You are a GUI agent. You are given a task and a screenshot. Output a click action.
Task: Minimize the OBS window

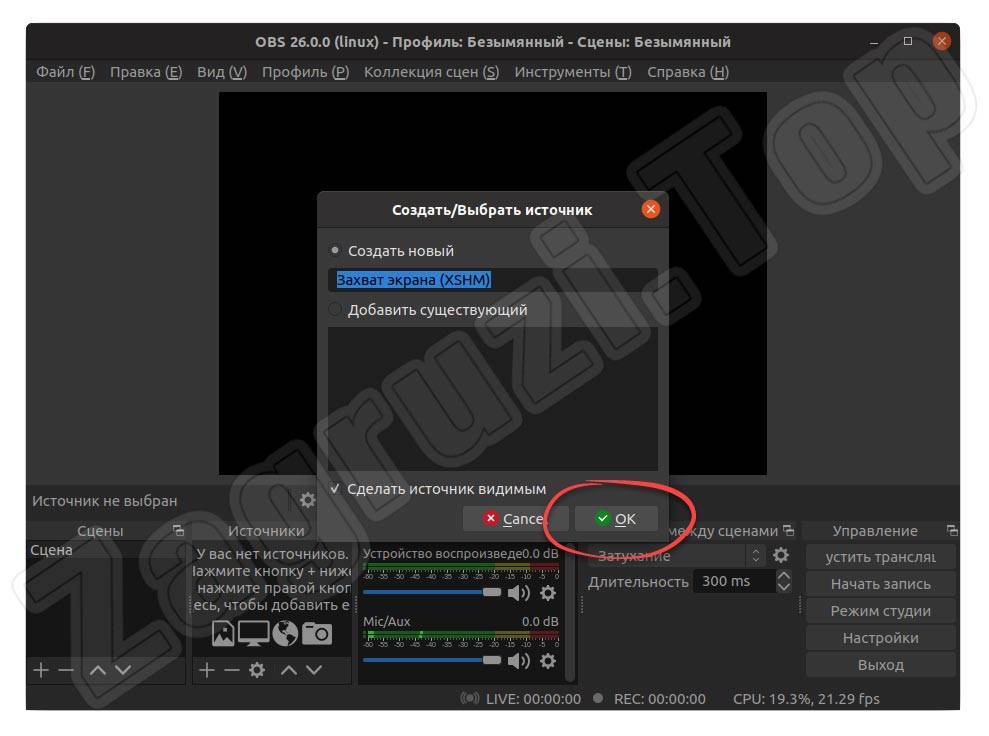click(874, 42)
